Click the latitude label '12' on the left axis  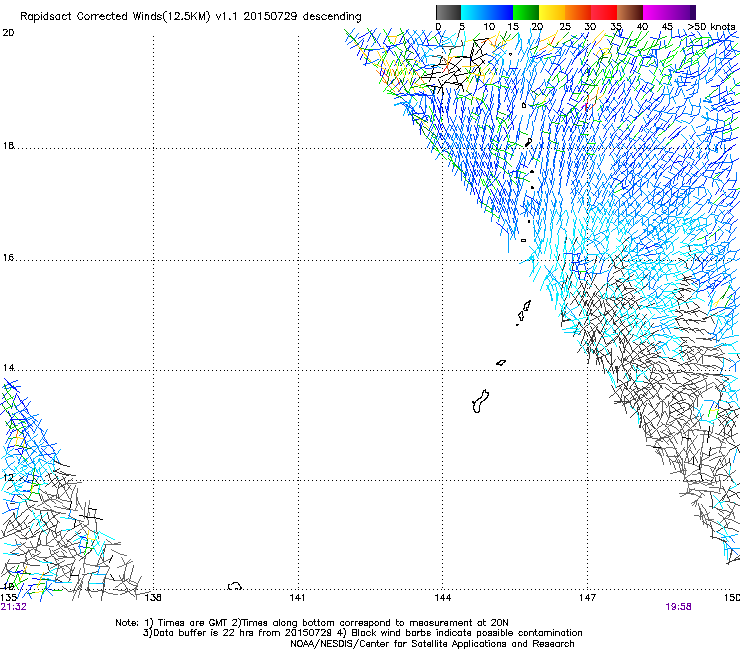tap(8, 477)
